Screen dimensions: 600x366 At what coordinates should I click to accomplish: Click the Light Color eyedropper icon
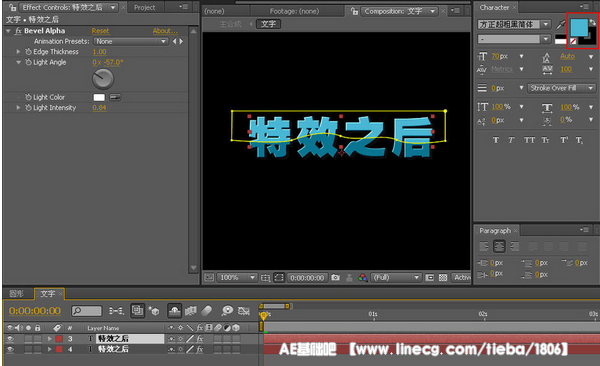pos(115,97)
